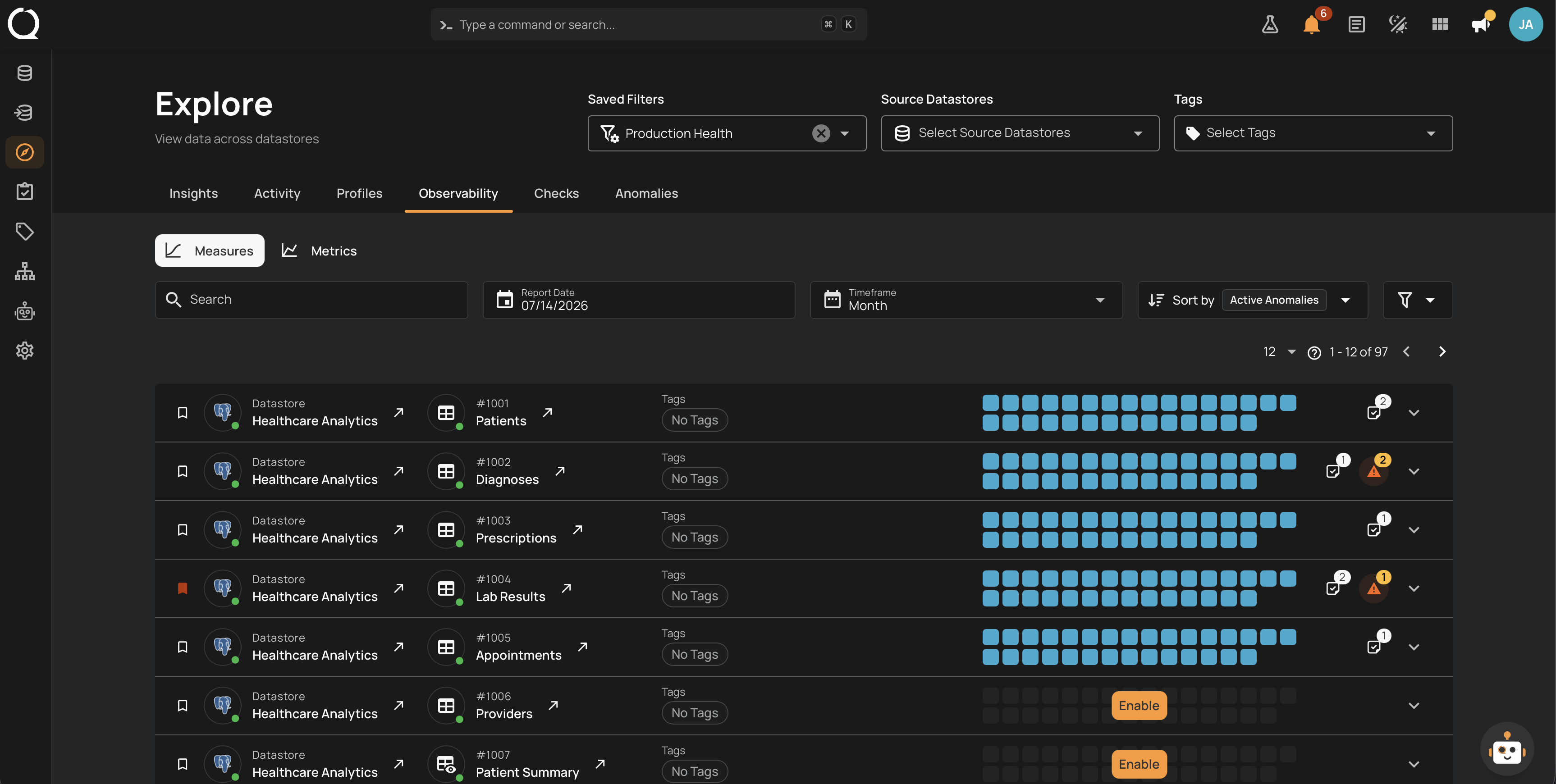Go to previous results page
This screenshot has width=1556, height=784.
[x=1406, y=351]
